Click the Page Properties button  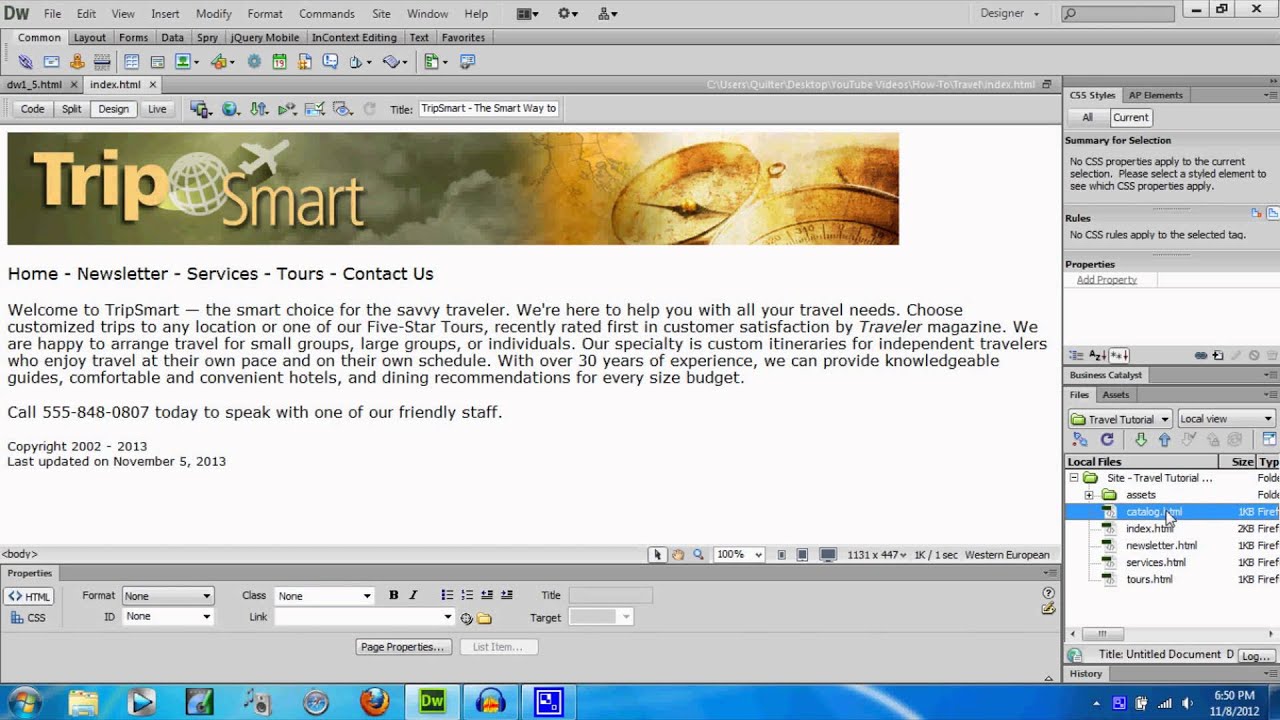[x=402, y=647]
